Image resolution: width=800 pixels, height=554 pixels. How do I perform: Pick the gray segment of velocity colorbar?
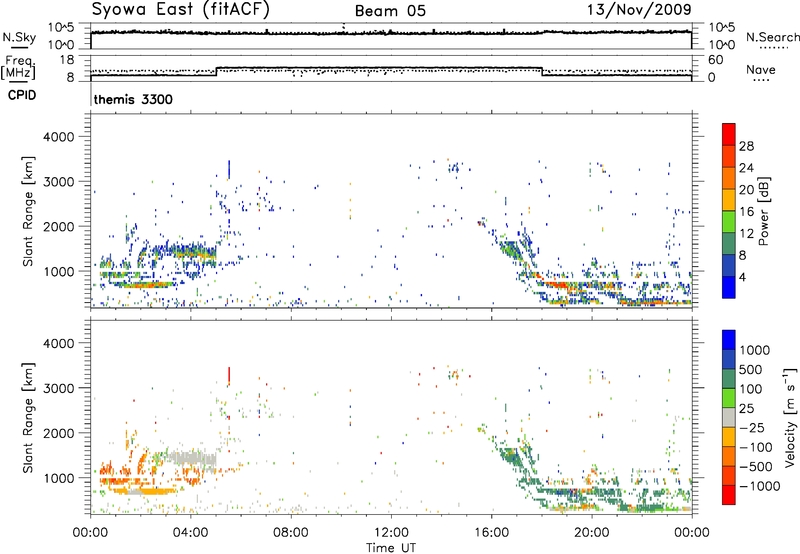click(x=729, y=417)
